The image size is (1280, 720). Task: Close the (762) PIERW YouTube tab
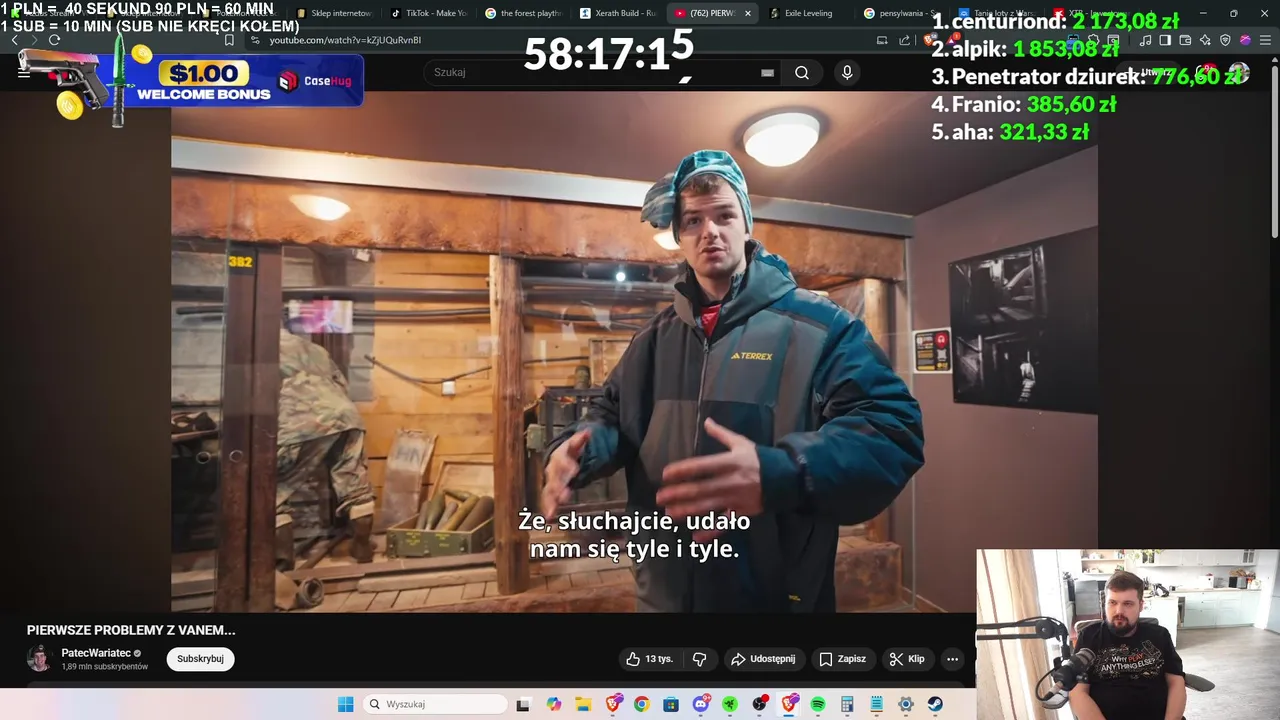tap(747, 13)
